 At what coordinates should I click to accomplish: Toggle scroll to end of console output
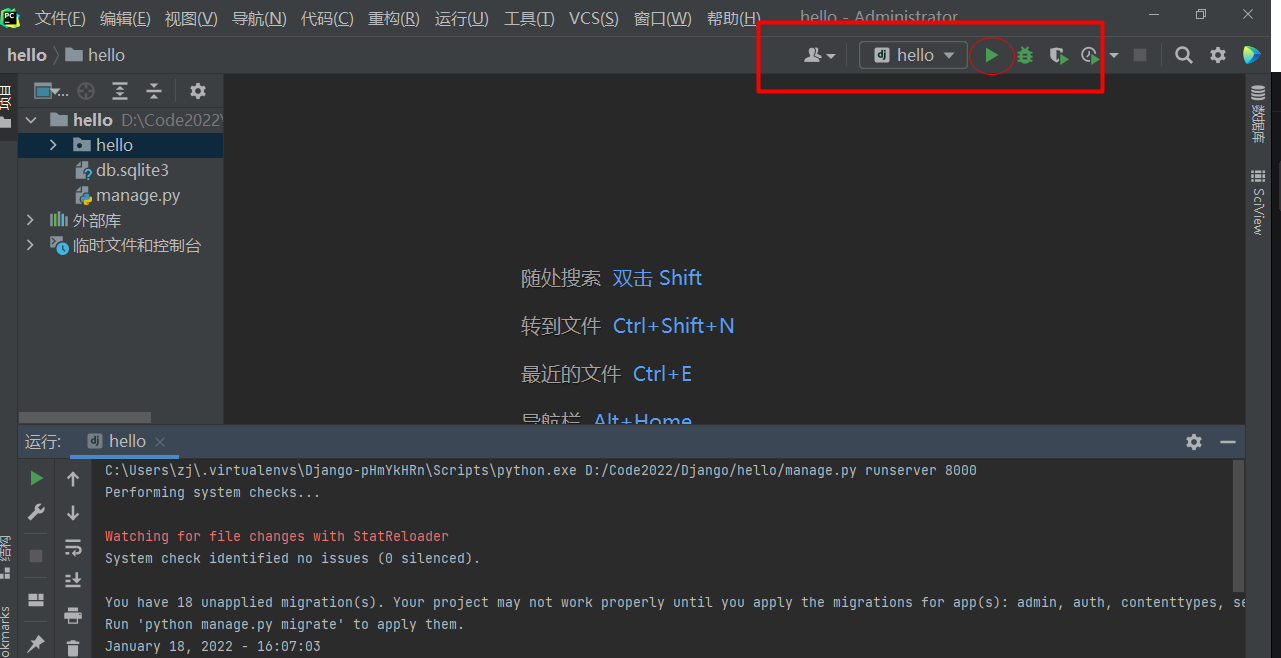73,581
